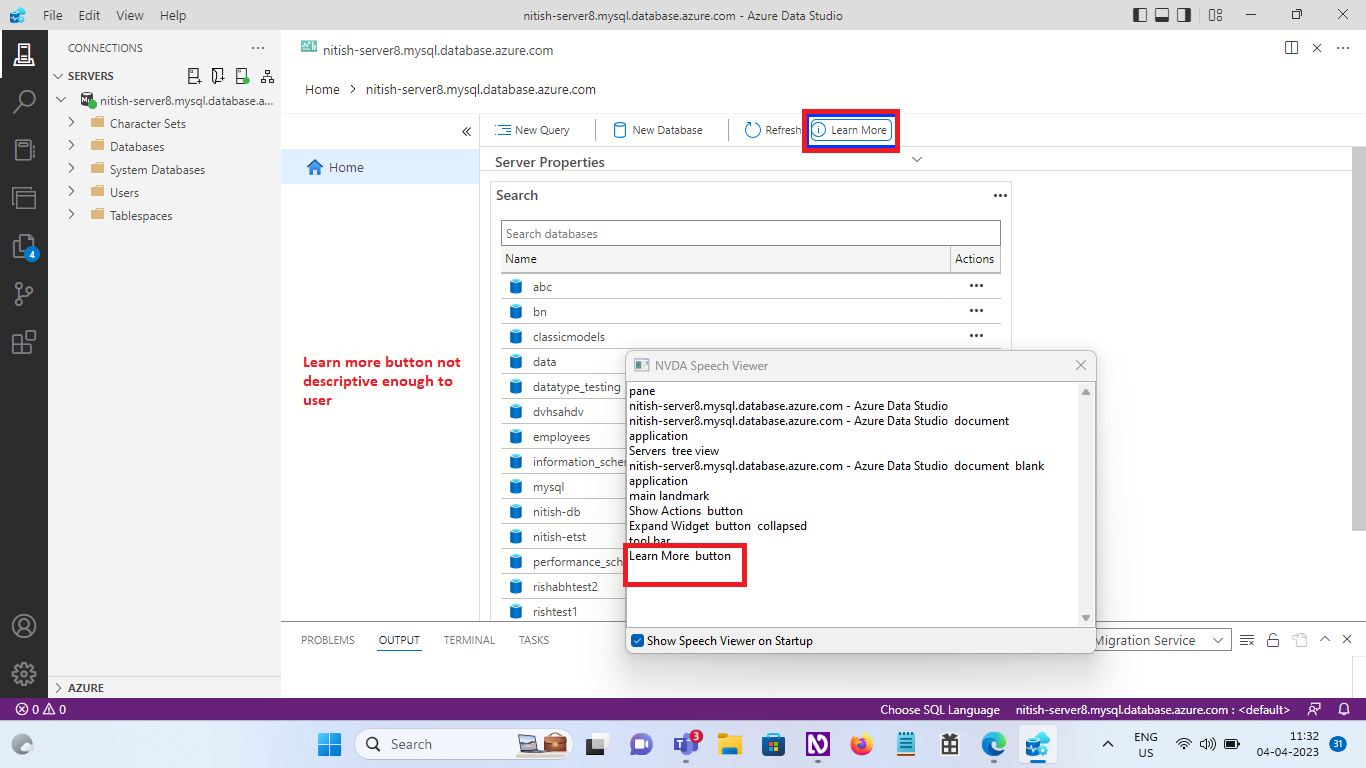Open the Connections view in the activity bar
The image size is (1366, 768).
click(24, 53)
